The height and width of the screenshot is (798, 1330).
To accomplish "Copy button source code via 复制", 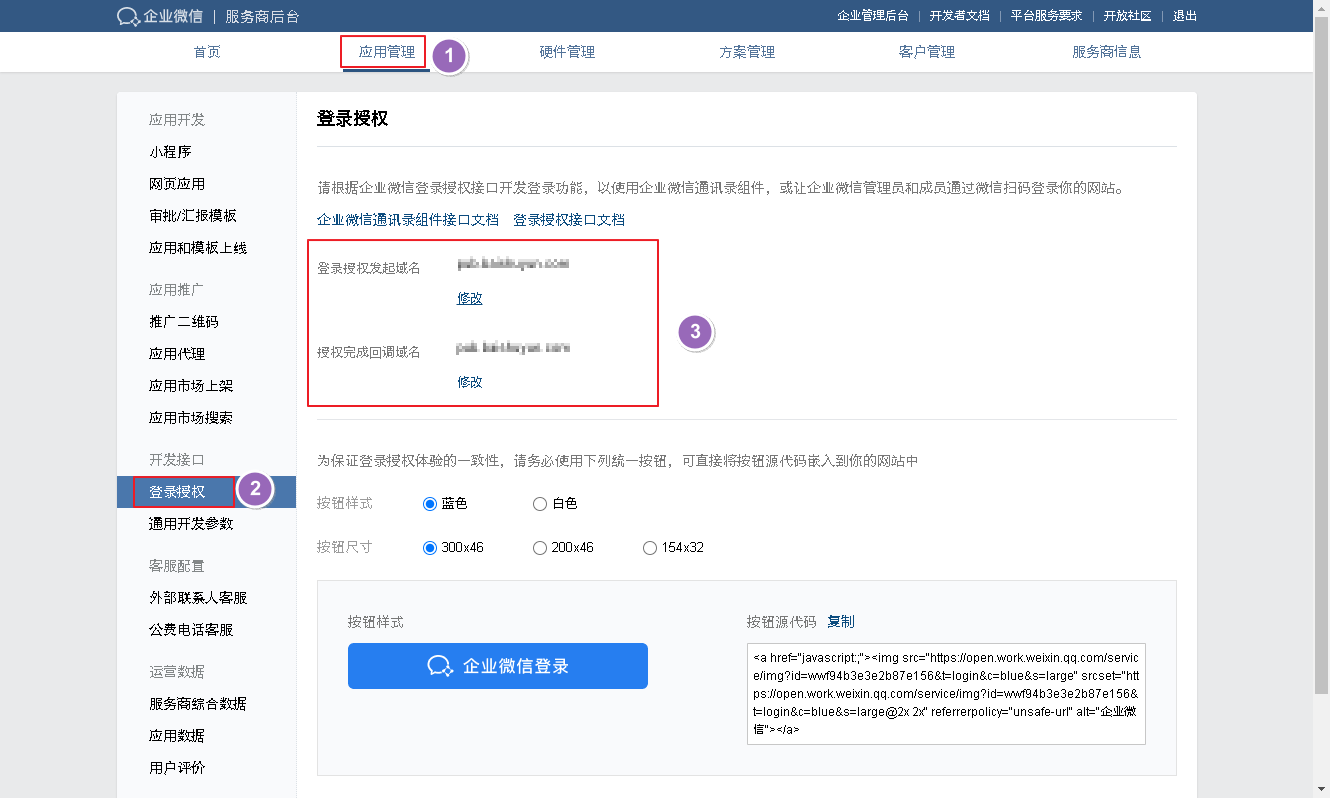I will [x=841, y=622].
